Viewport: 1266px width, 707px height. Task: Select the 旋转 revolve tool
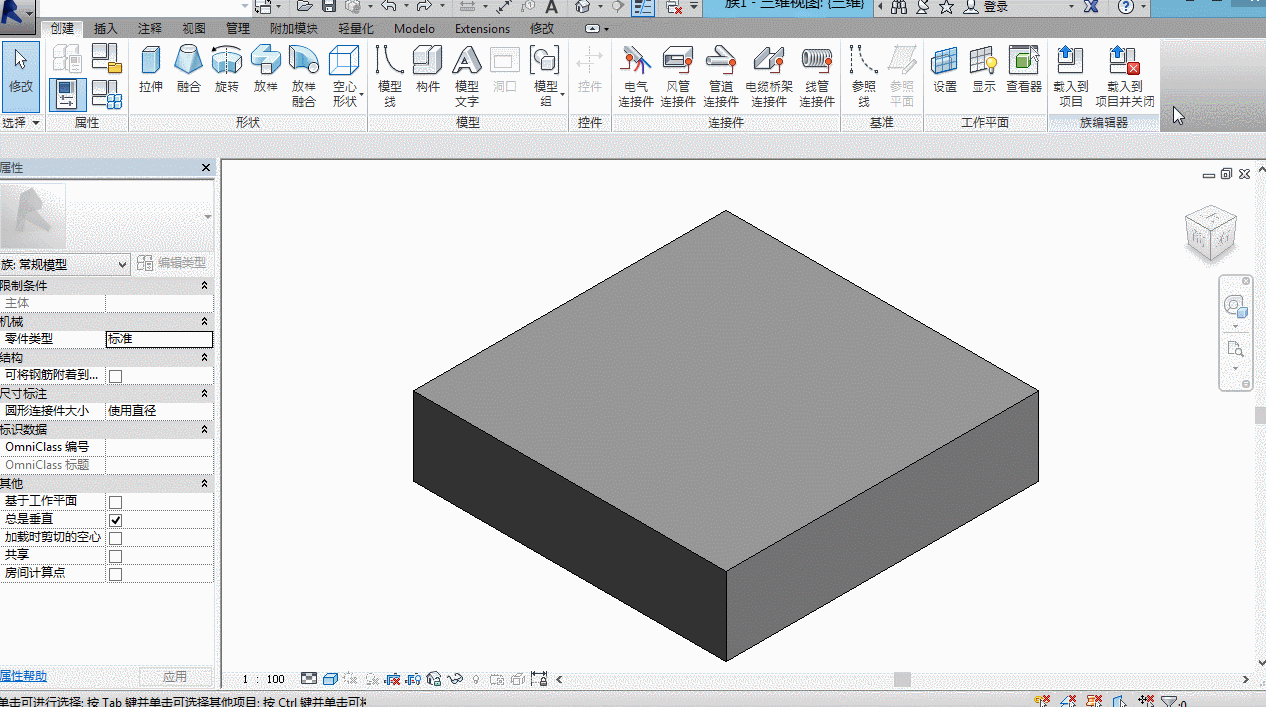coord(227,70)
